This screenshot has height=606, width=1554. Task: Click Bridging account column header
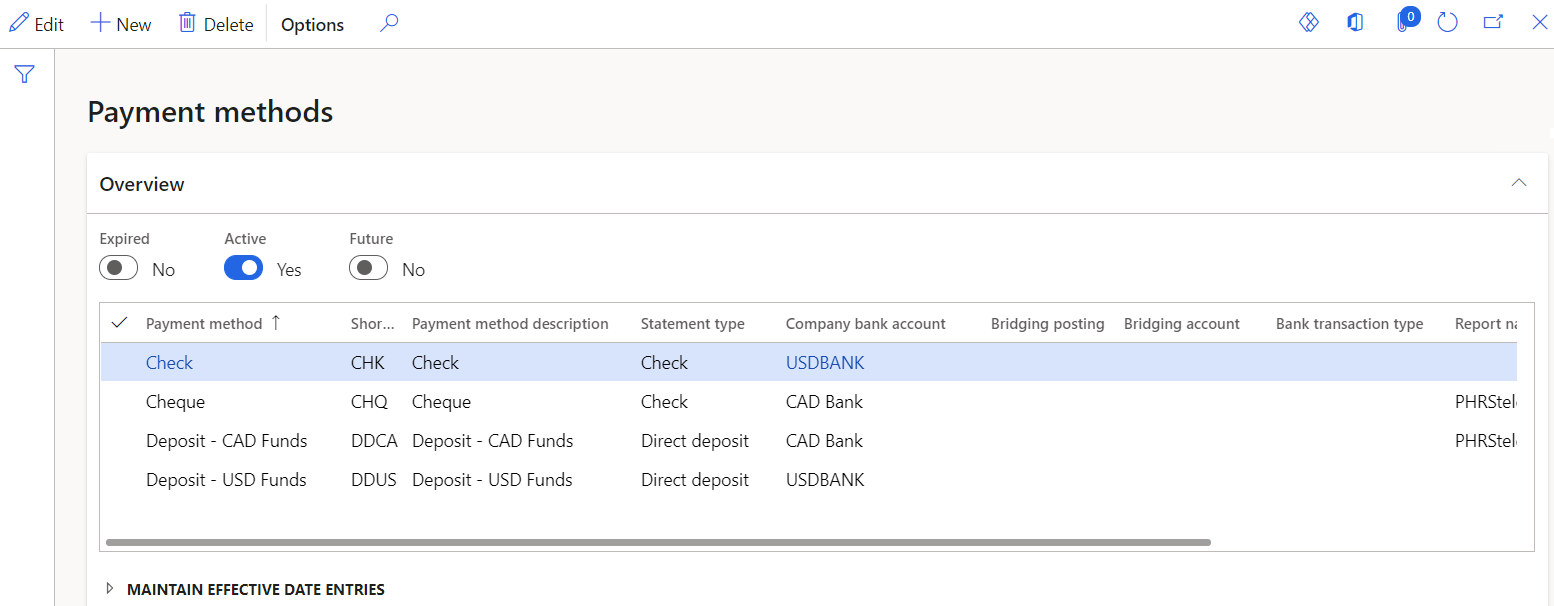(1182, 324)
